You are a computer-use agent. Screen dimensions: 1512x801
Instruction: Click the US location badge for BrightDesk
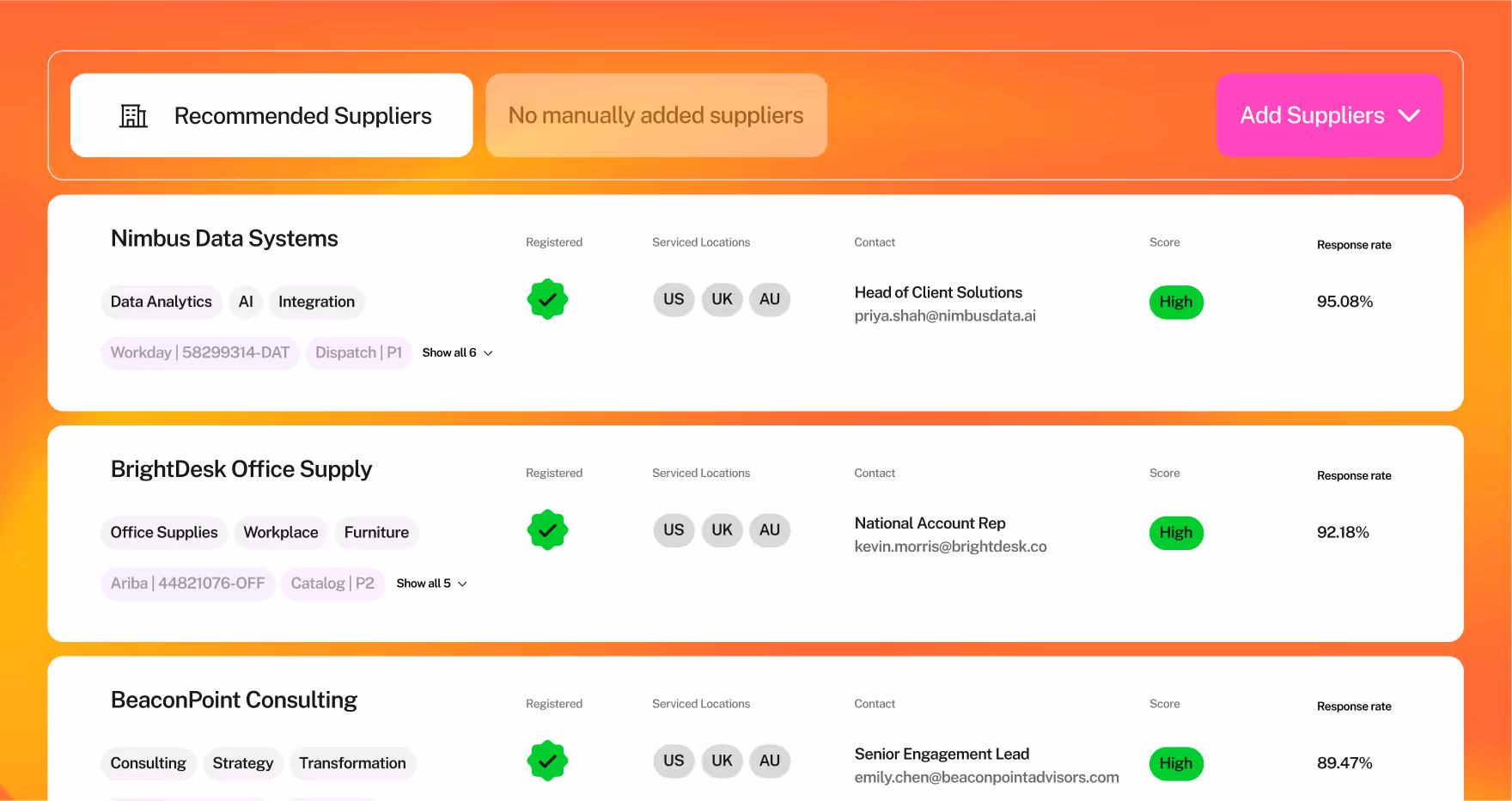tap(674, 530)
